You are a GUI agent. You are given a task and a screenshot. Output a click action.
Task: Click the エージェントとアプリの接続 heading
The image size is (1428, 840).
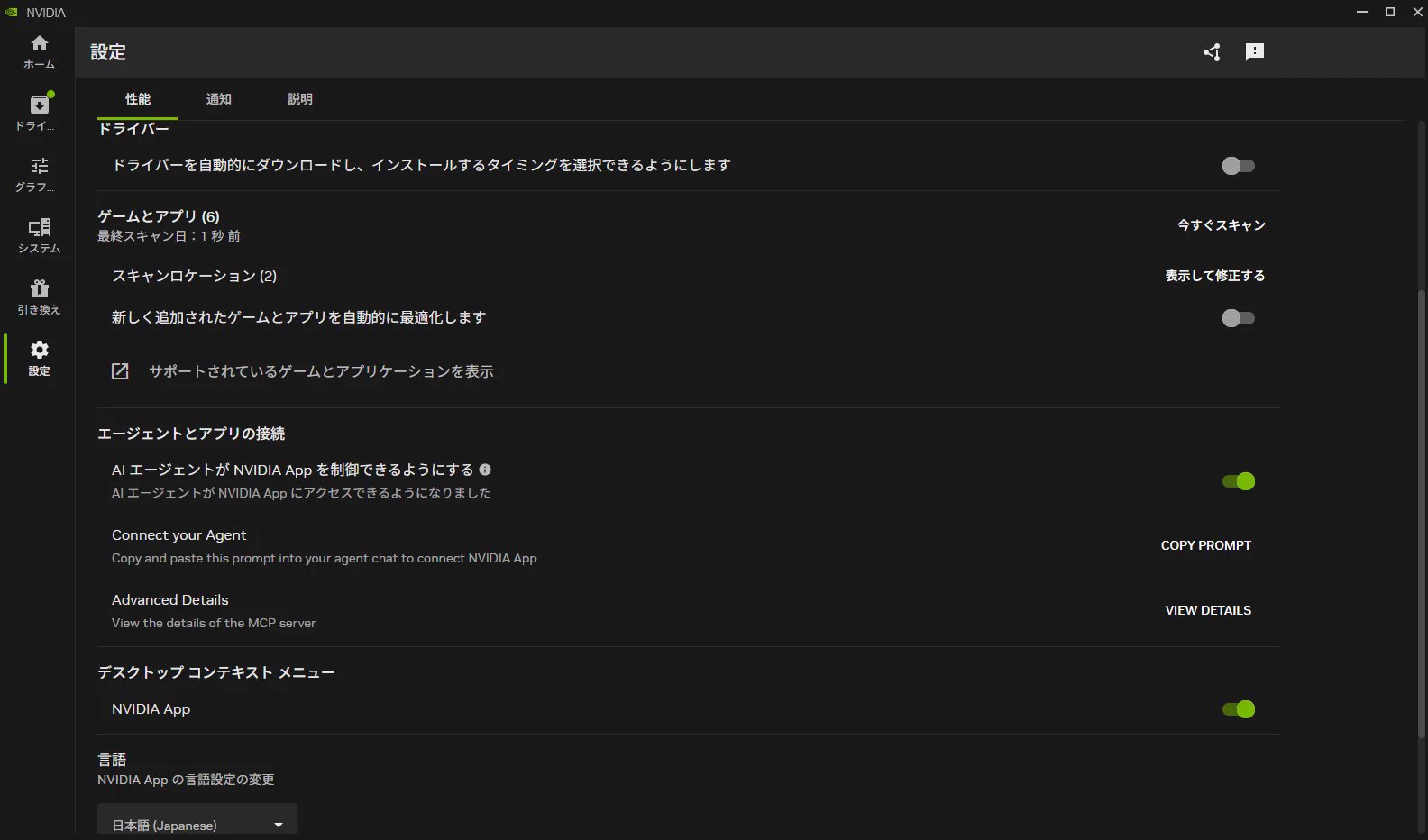(x=191, y=434)
